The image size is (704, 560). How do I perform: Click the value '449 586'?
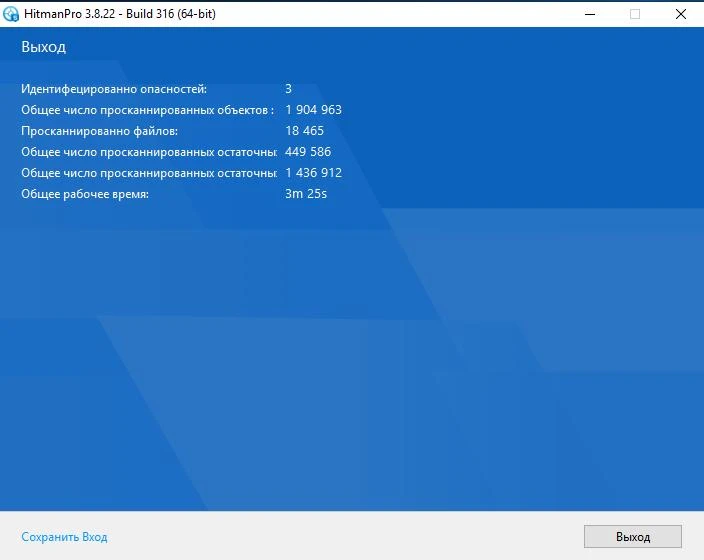(x=307, y=152)
